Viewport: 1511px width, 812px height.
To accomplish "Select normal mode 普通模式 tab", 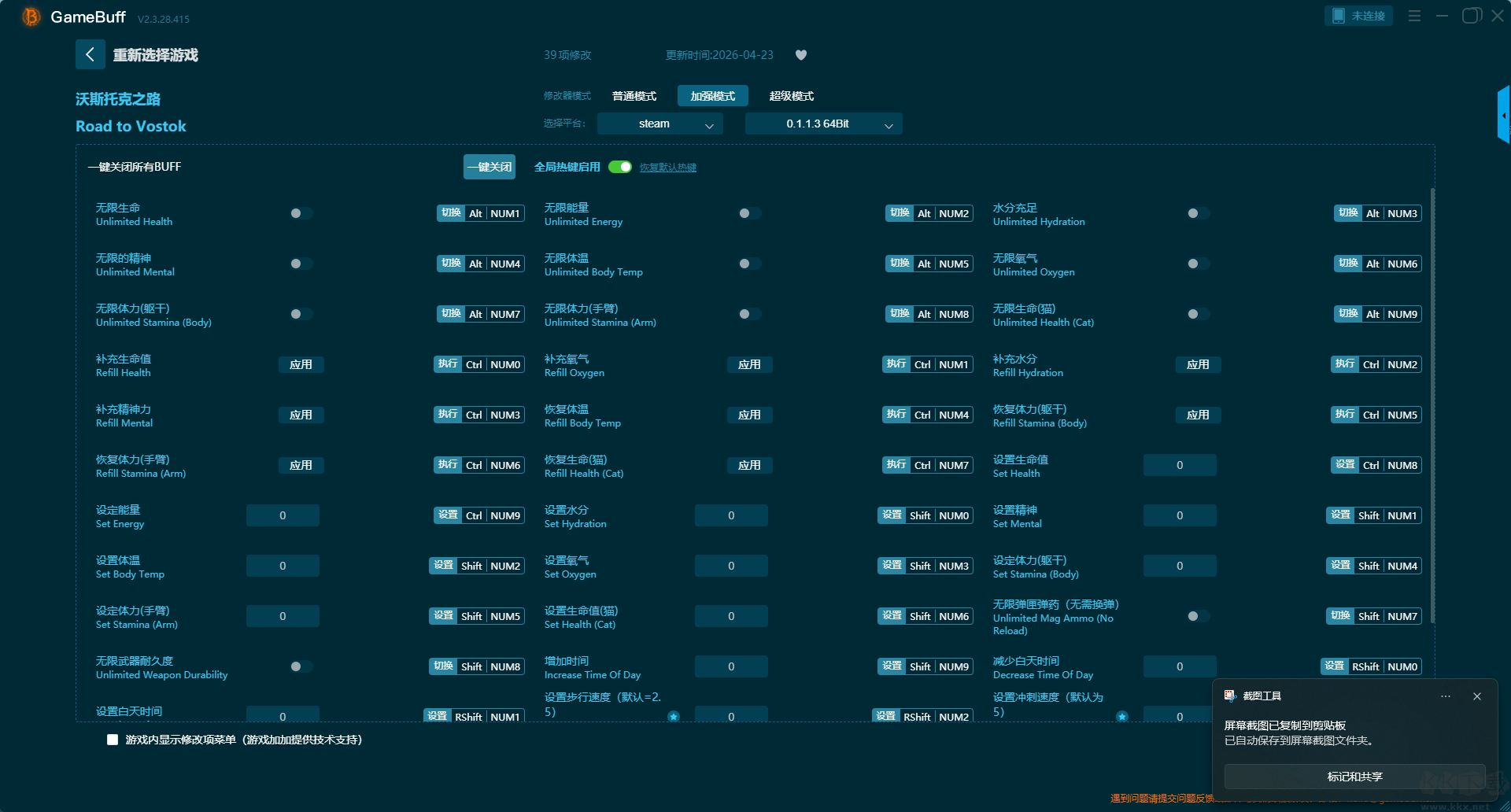I will point(634,96).
